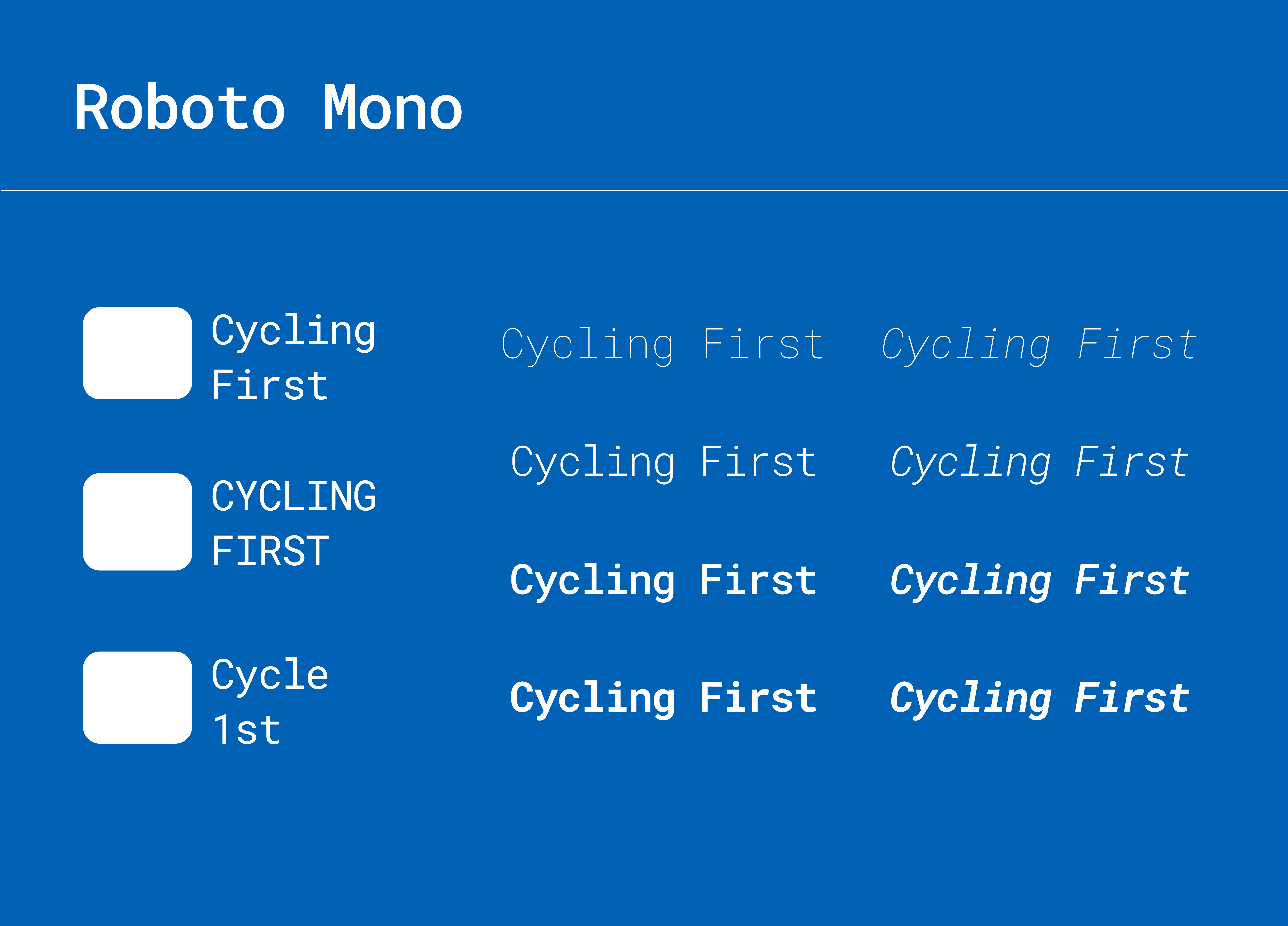Screen dimensions: 1288x926
Task: Click the '1st' text
Action: (247, 730)
